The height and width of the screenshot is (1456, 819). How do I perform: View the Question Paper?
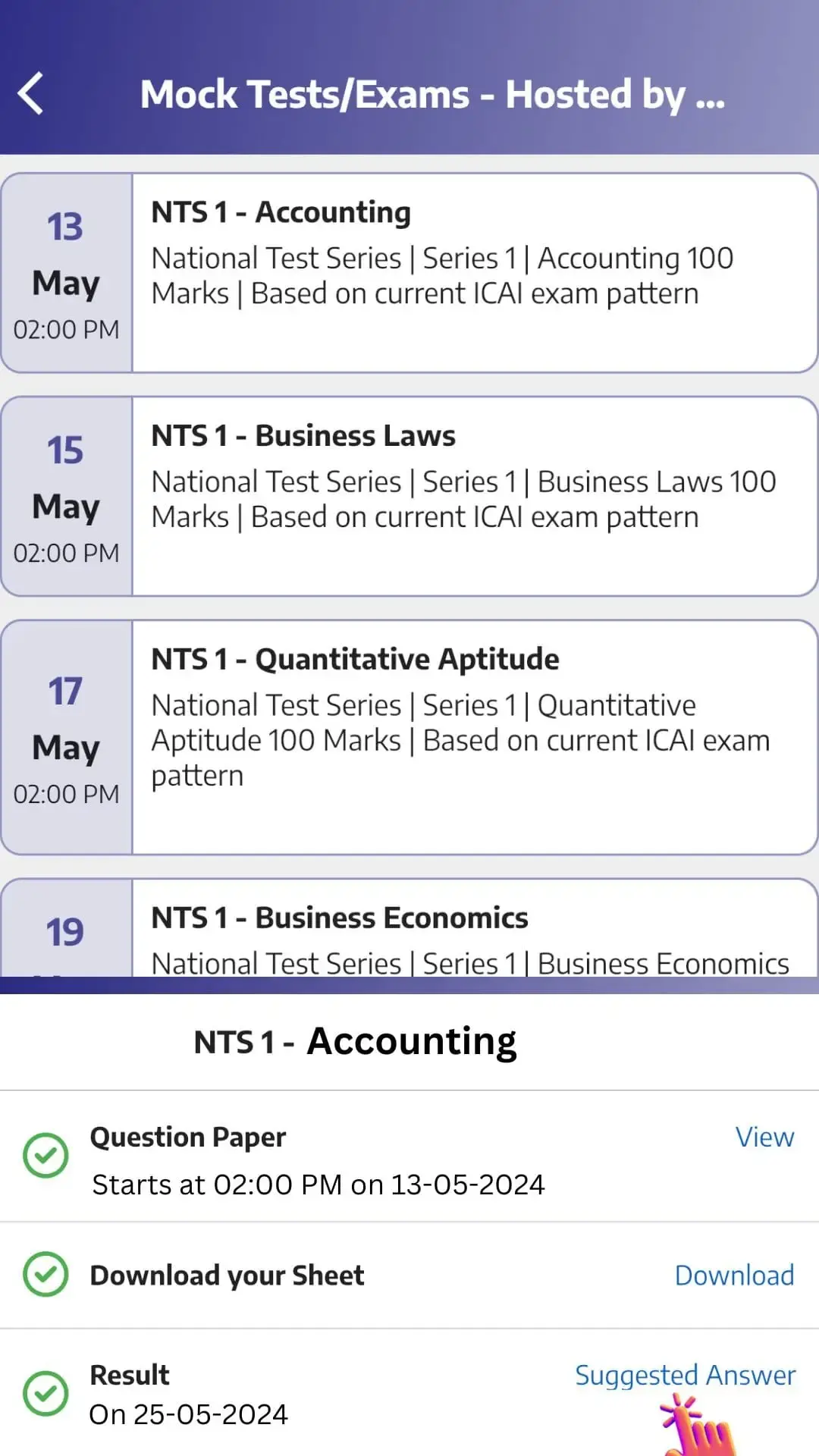764,1137
